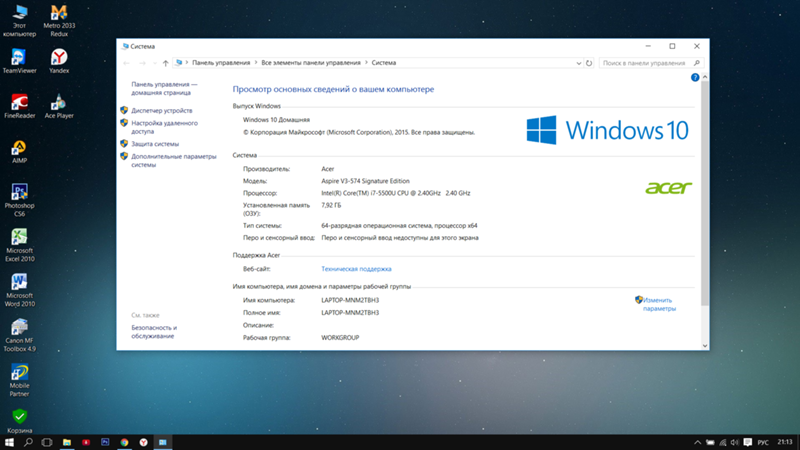Click the Windows 10 Домашняя edition text
Screen dimensions: 800x450
pyautogui.click(x=276, y=120)
